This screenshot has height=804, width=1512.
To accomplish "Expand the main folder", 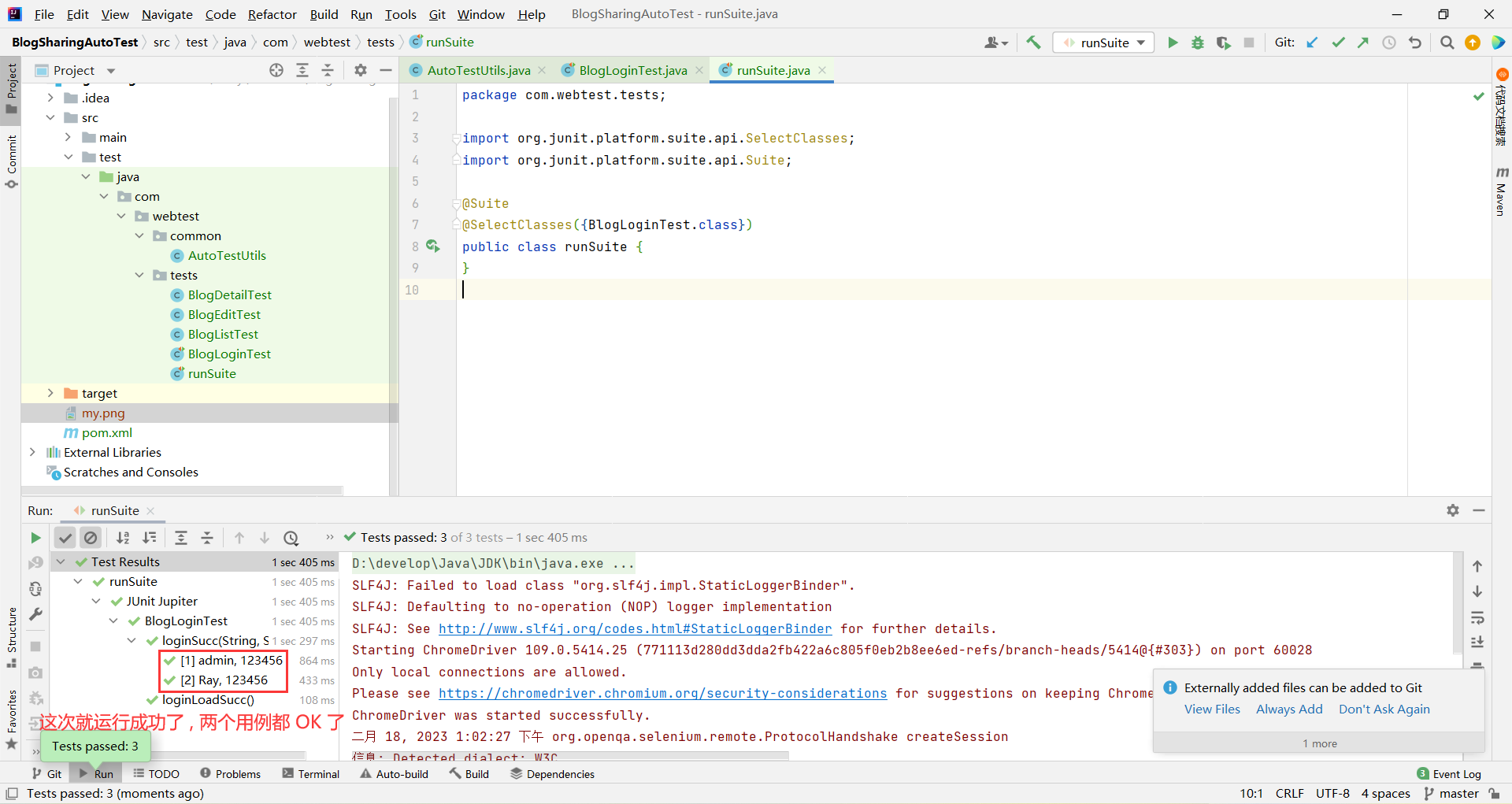I will (69, 137).
